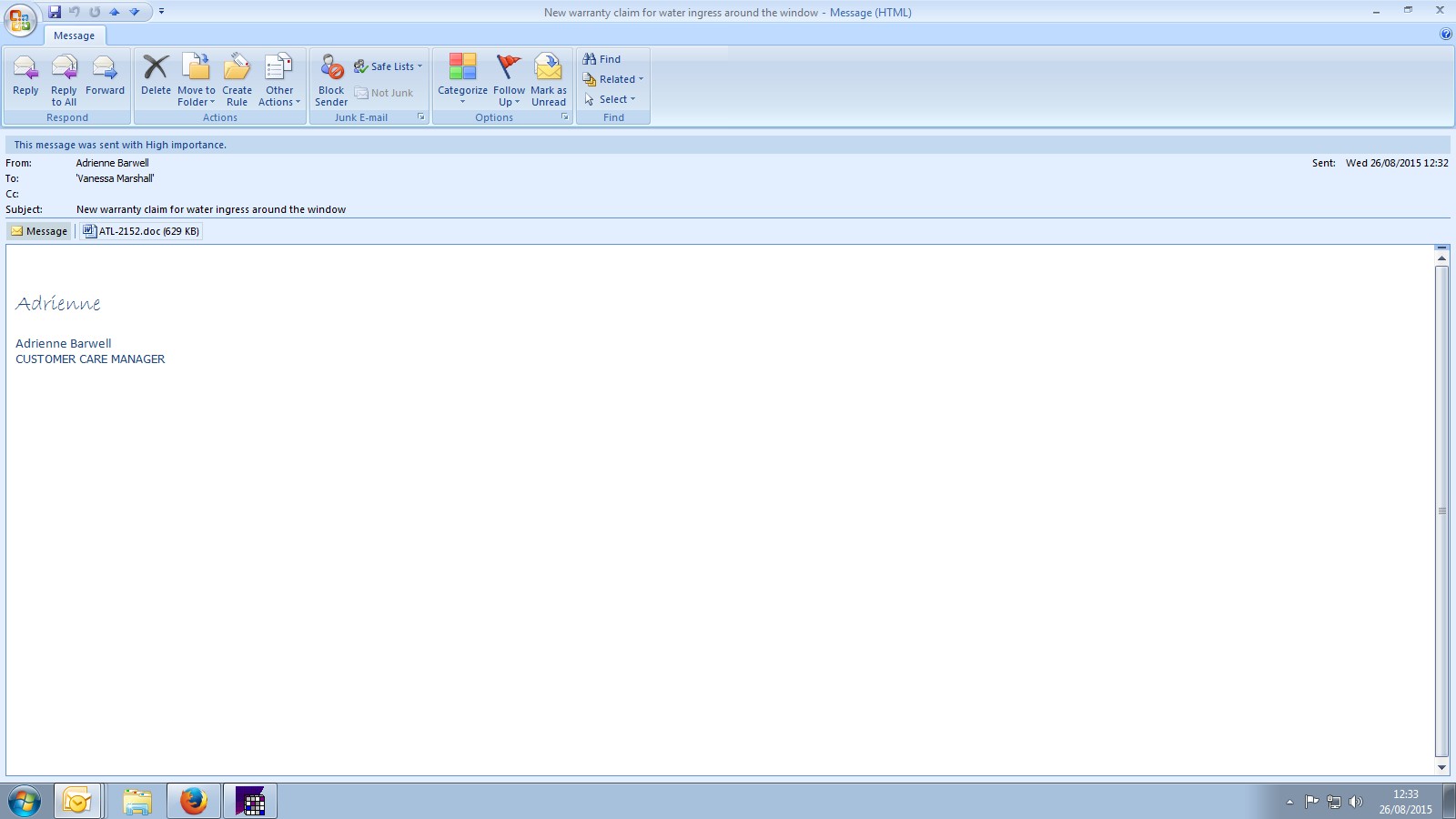Click Find in the ribbon
Image resolution: width=1456 pixels, height=819 pixels.
602,59
